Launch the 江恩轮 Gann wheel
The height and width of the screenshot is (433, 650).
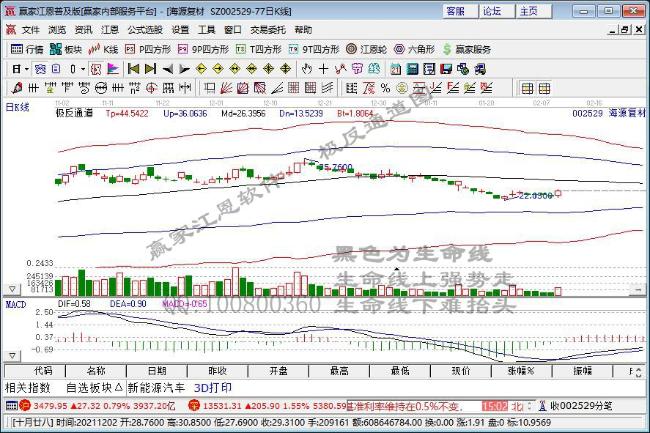(366, 49)
